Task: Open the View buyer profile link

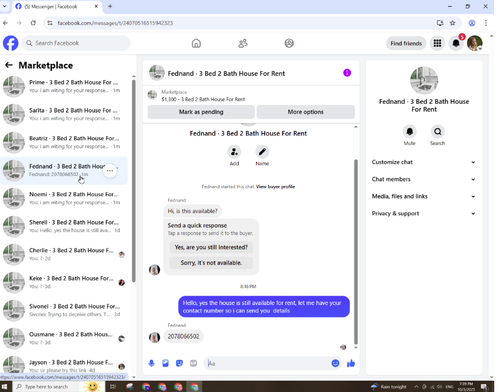Action: pyautogui.click(x=275, y=187)
